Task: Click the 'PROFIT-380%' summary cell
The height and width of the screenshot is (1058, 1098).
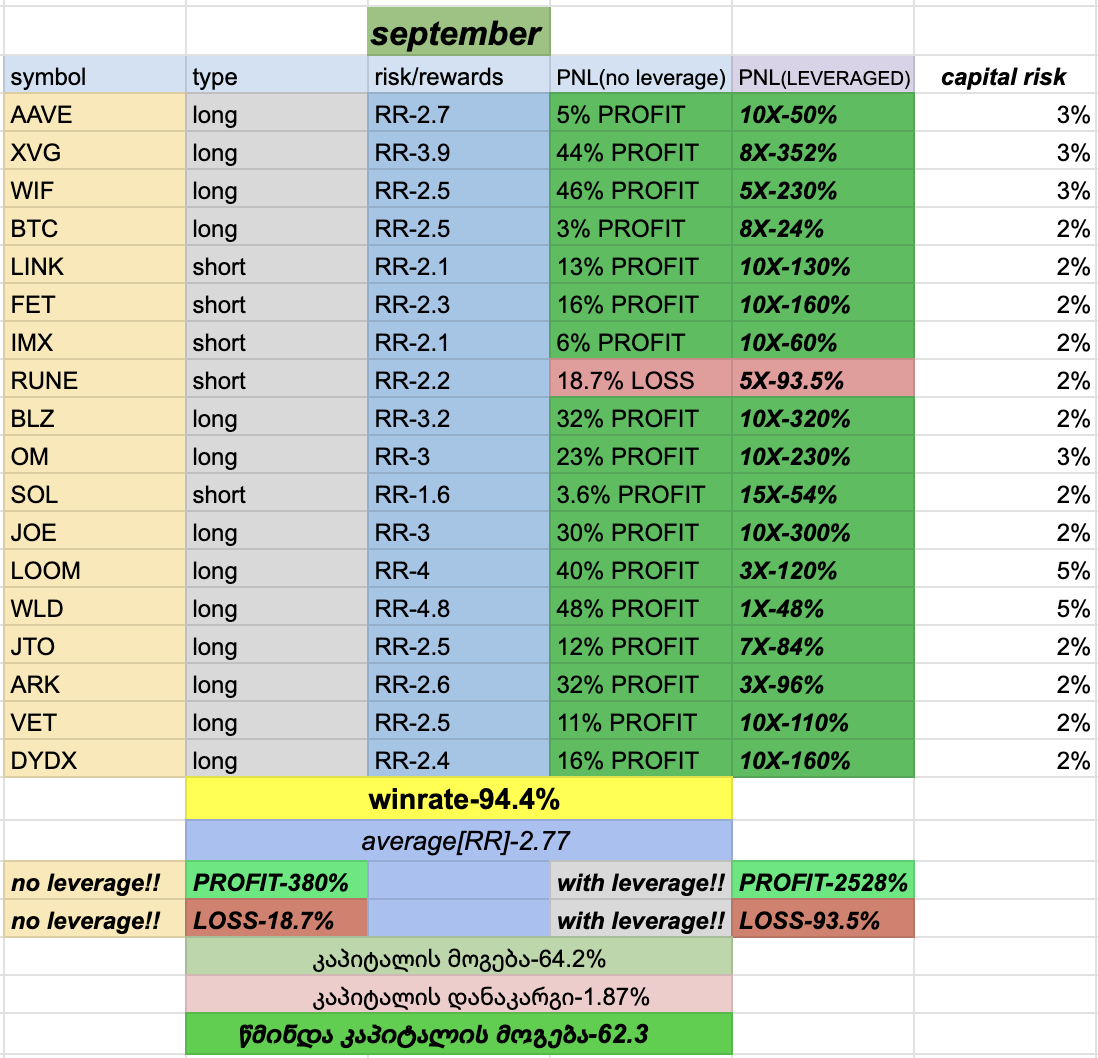Action: (x=276, y=883)
